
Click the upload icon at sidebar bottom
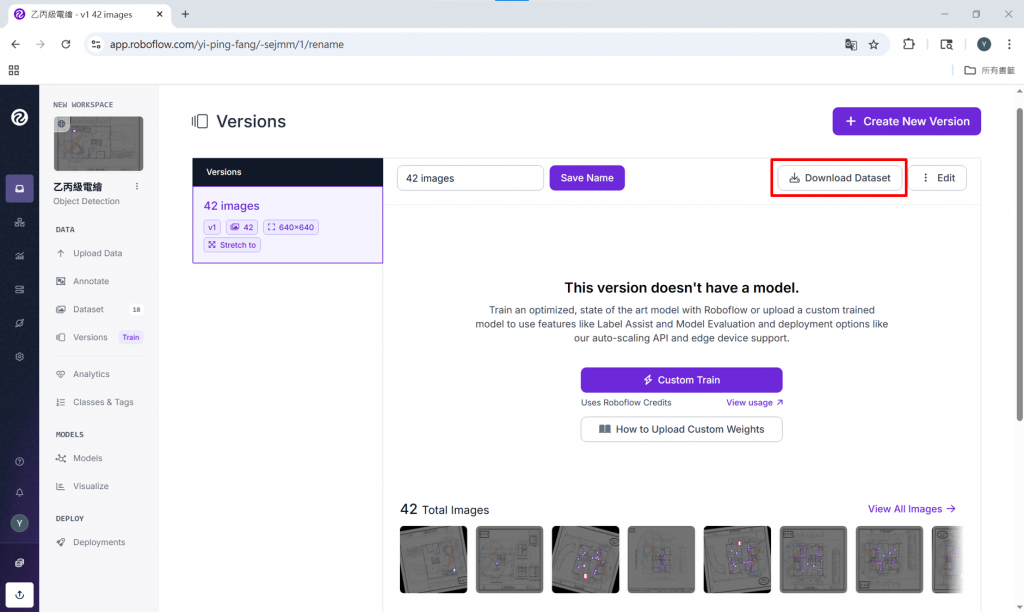(x=20, y=595)
